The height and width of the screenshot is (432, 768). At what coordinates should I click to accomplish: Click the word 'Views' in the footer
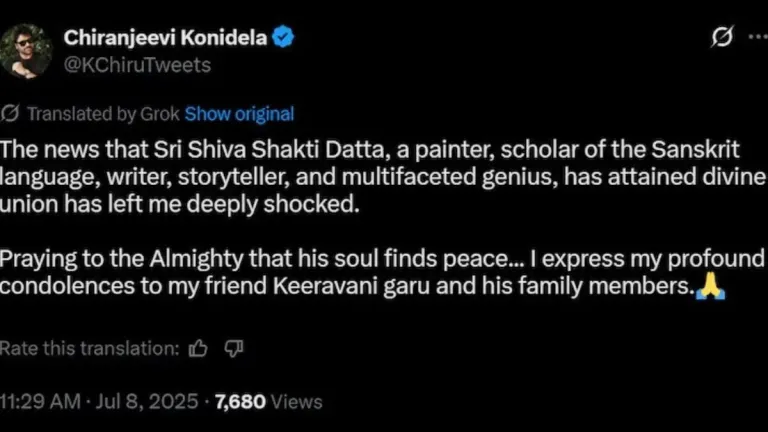click(297, 402)
